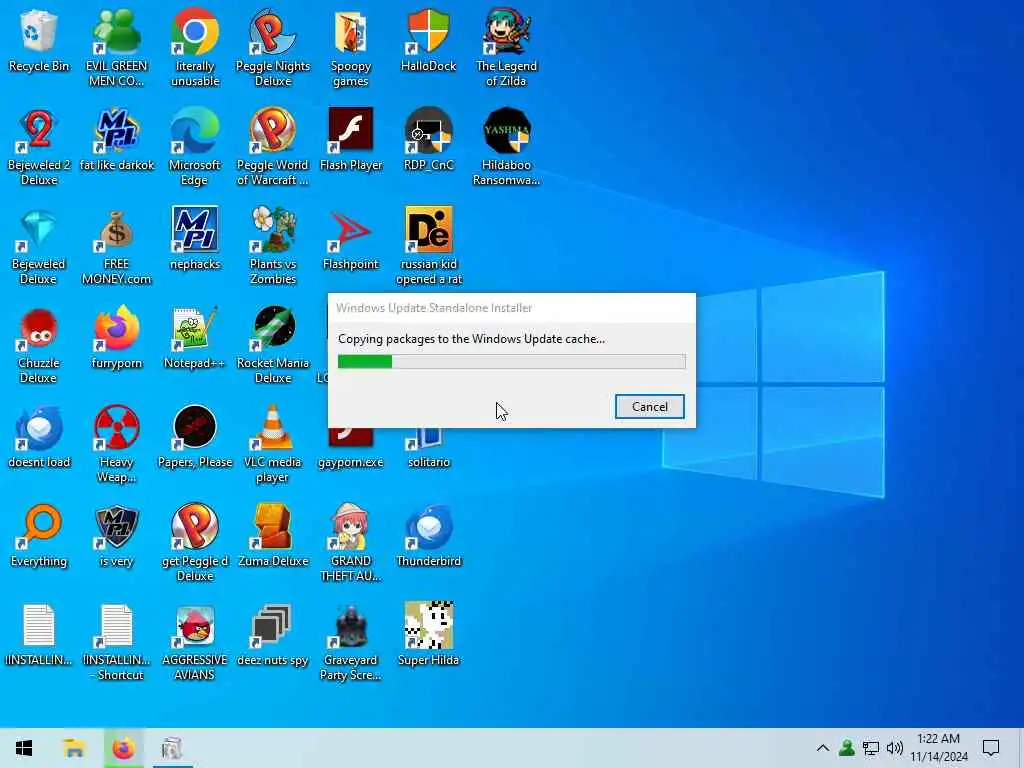The width and height of the screenshot is (1024, 768).
Task: Open the clock showing 1:22 AM
Action: point(938,748)
